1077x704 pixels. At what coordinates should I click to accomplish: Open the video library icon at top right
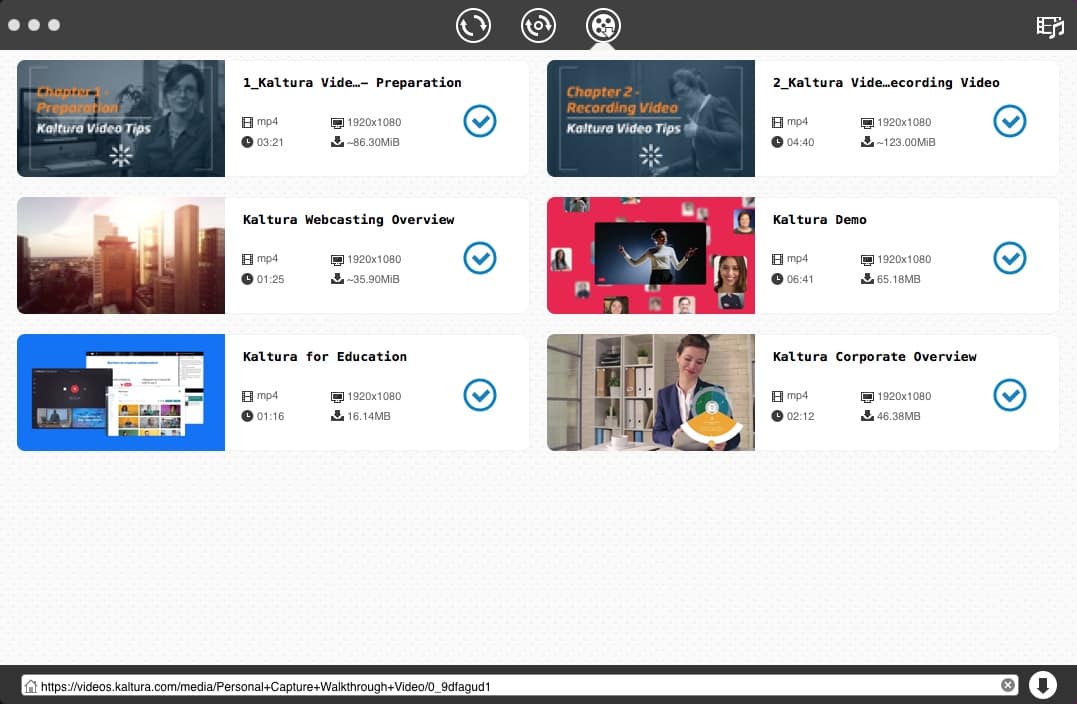(1050, 26)
